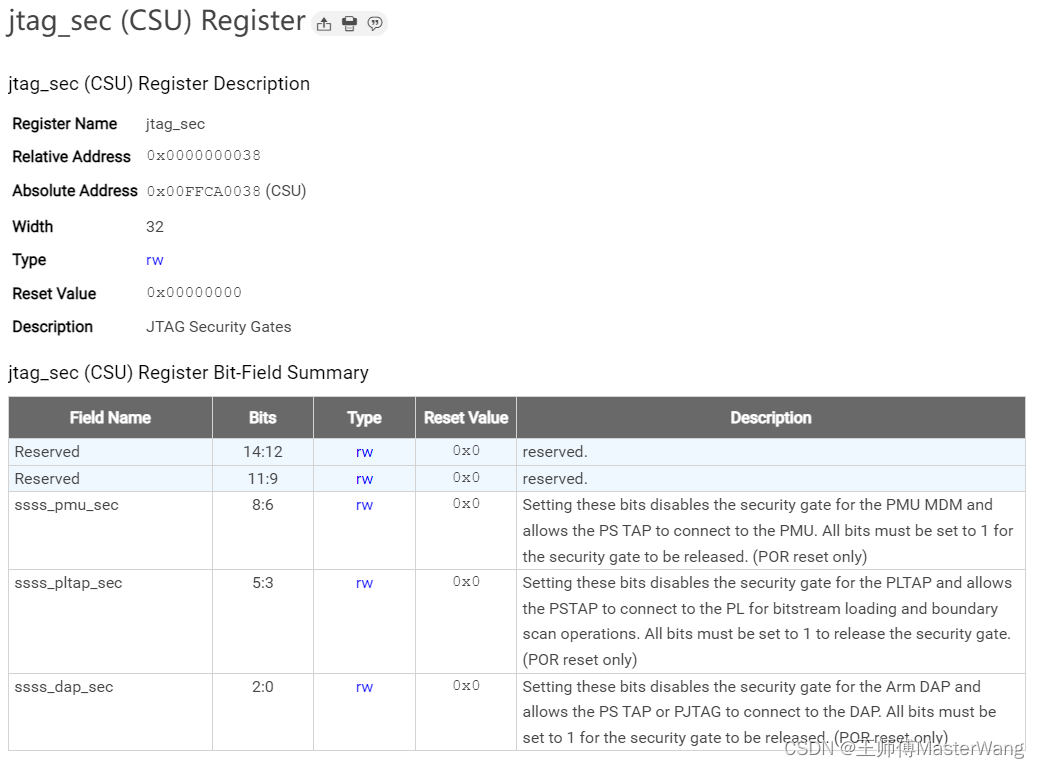Click the rw link for ssss_dap_sec row
1039x768 pixels.
[364, 687]
